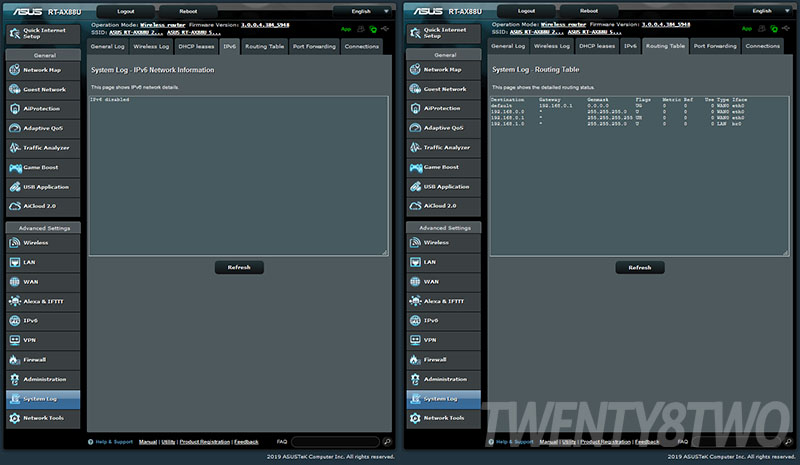Image resolution: width=800 pixels, height=465 pixels.
Task: Open Network Map icon in right window
Action: point(415,69)
